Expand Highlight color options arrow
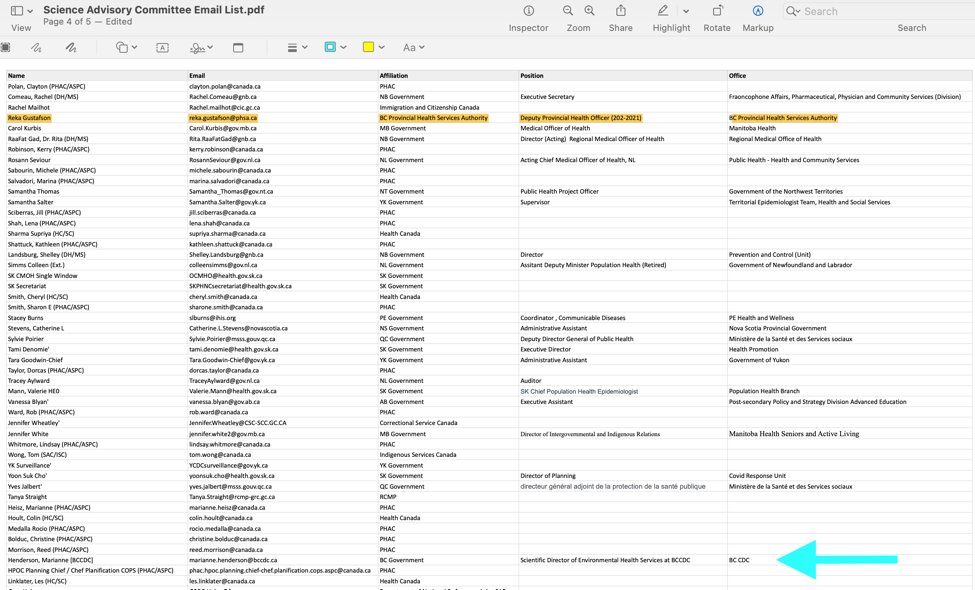Viewport: 975px width, 590px height. [686, 11]
